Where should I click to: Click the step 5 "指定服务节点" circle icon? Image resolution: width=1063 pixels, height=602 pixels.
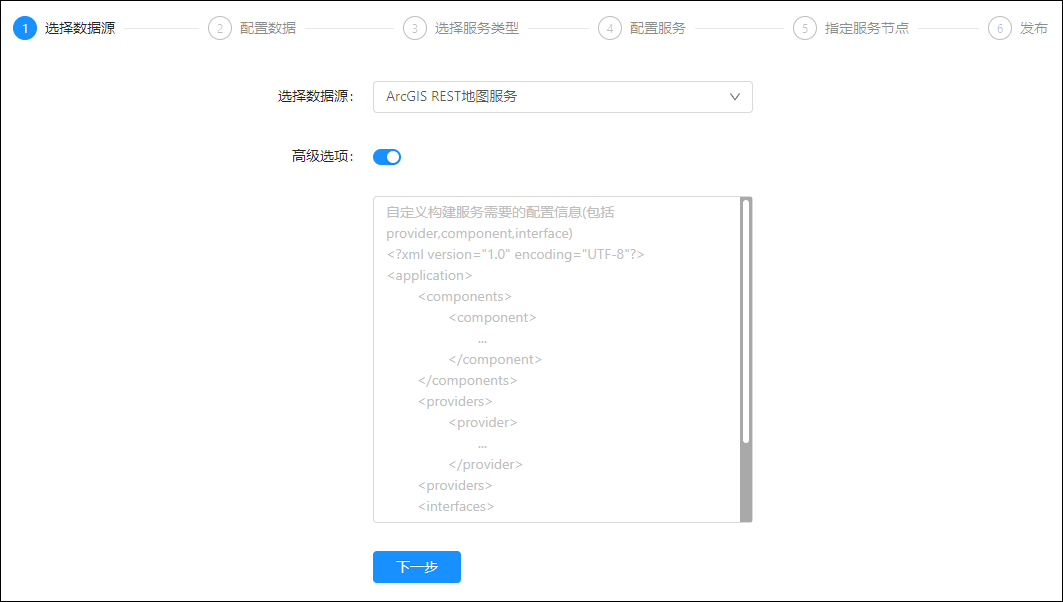click(805, 28)
